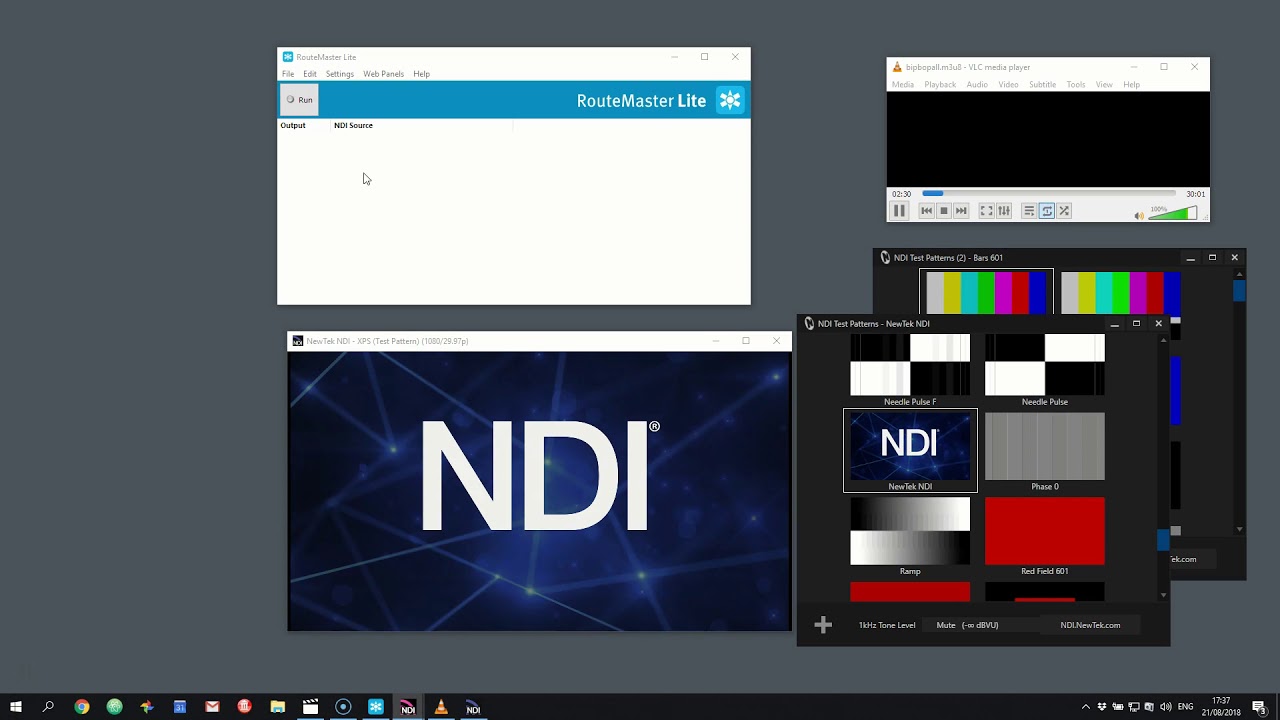Screen dimensions: 1280x720
Task: Open Google Chrome from the taskbar
Action: point(82,707)
